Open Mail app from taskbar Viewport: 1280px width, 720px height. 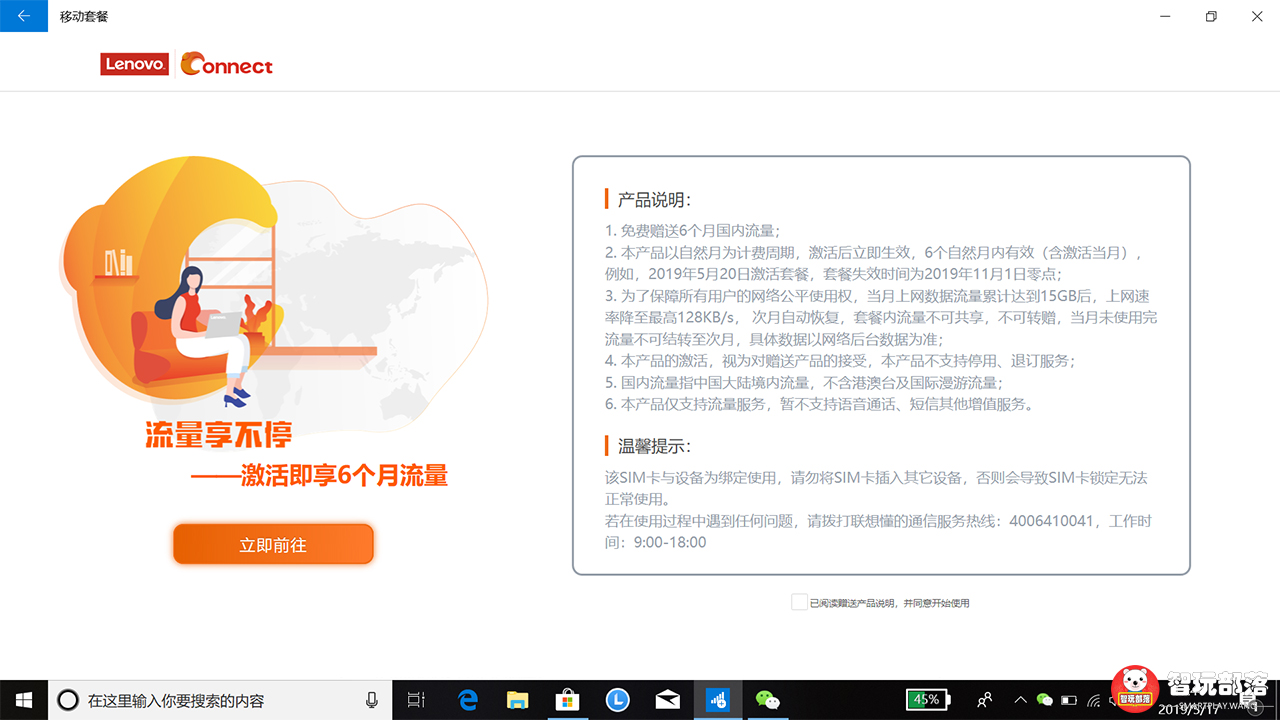(667, 700)
